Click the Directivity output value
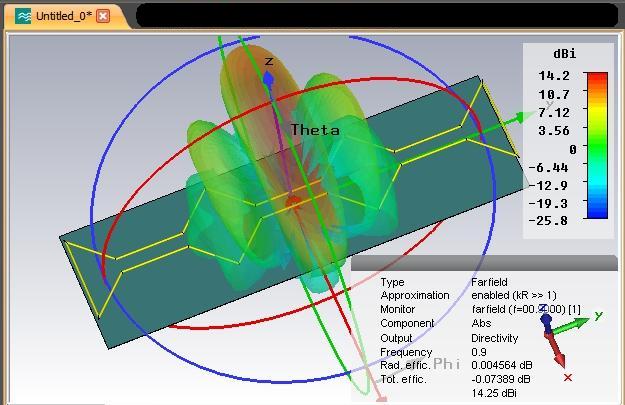The height and width of the screenshot is (405, 625). click(x=495, y=338)
